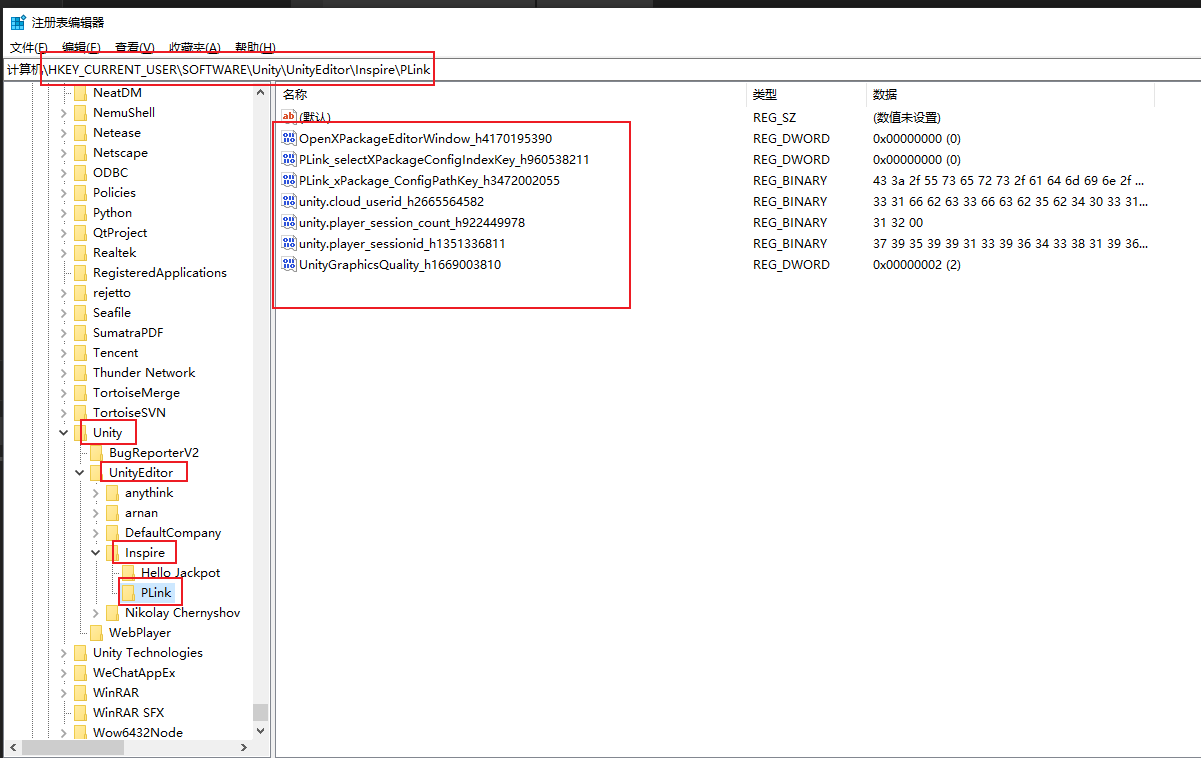Expand the Wow6432Node tree node
Viewport: 1201px width, 758px height.
click(x=64, y=733)
